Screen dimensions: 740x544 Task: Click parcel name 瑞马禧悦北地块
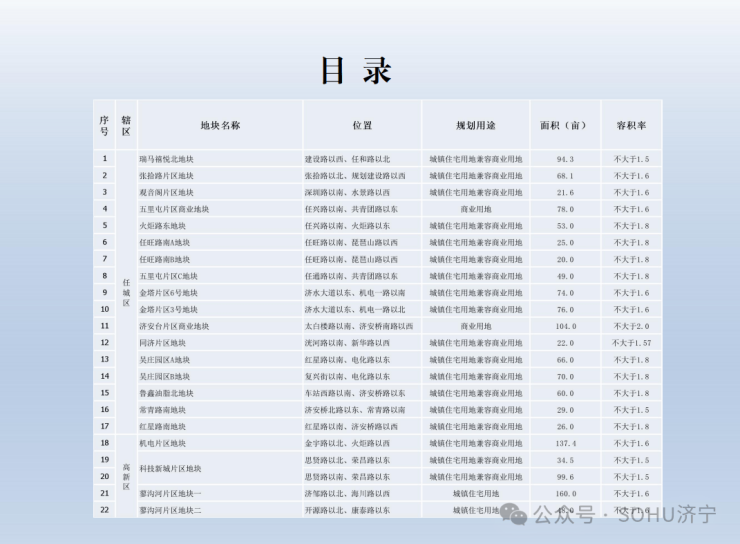coord(166,159)
